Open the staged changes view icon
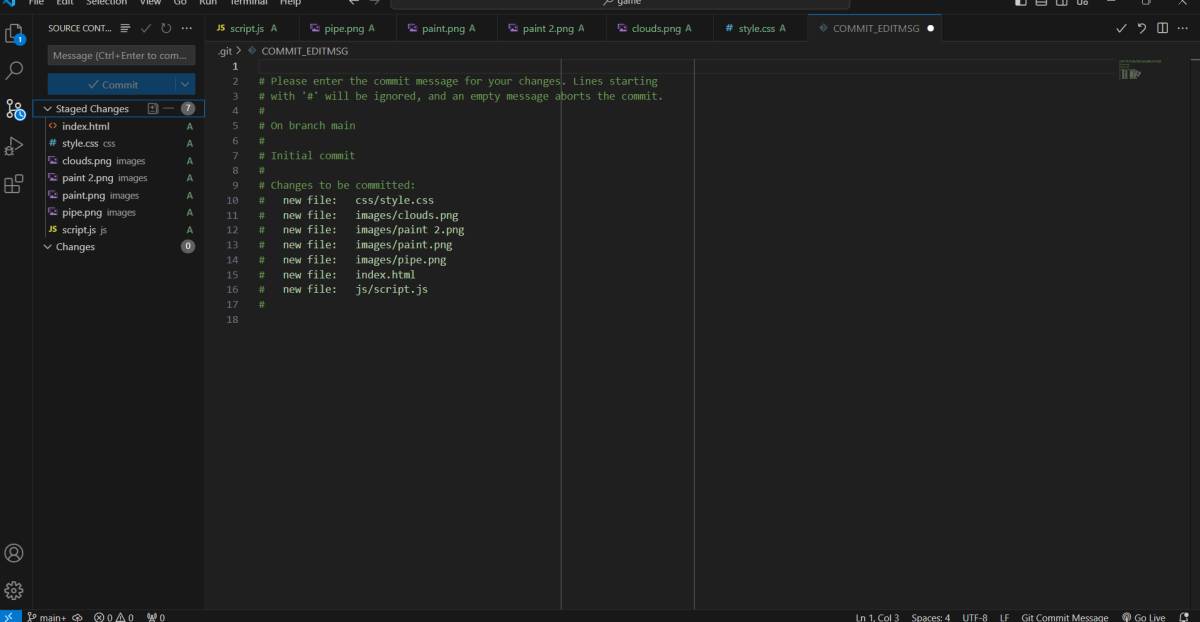 click(153, 108)
